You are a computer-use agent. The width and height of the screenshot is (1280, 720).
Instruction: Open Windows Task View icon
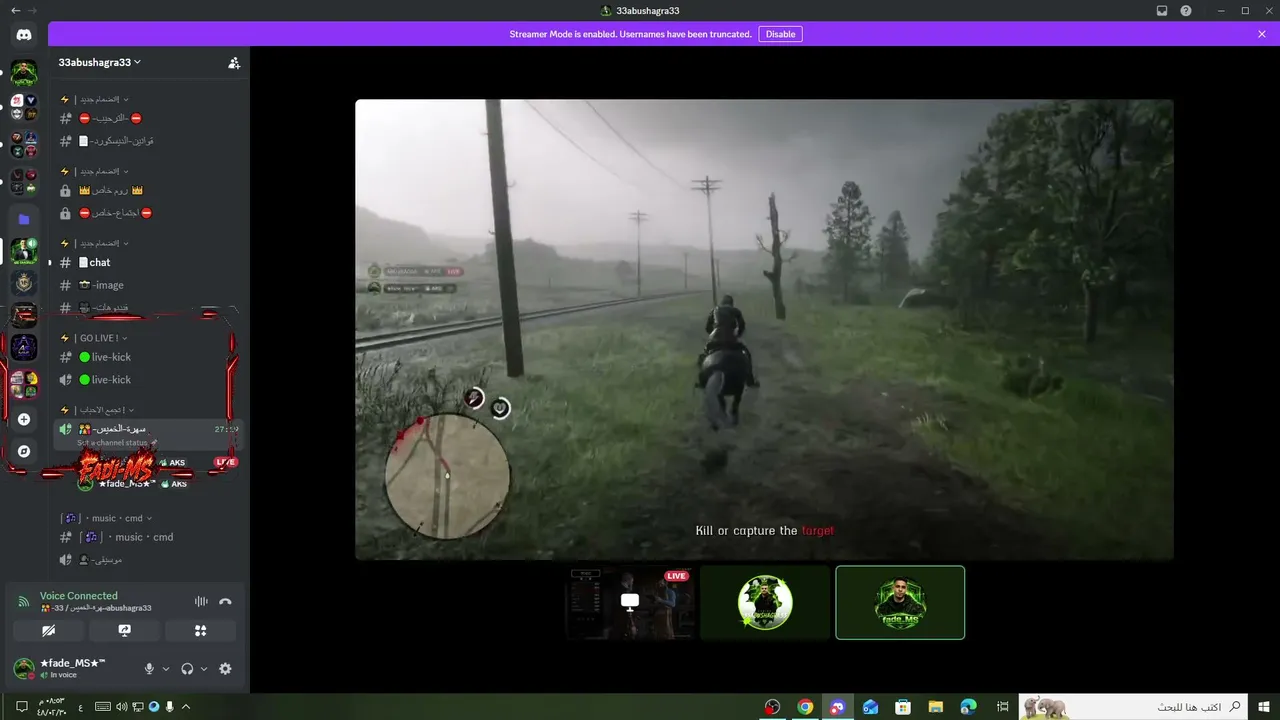(1002, 707)
